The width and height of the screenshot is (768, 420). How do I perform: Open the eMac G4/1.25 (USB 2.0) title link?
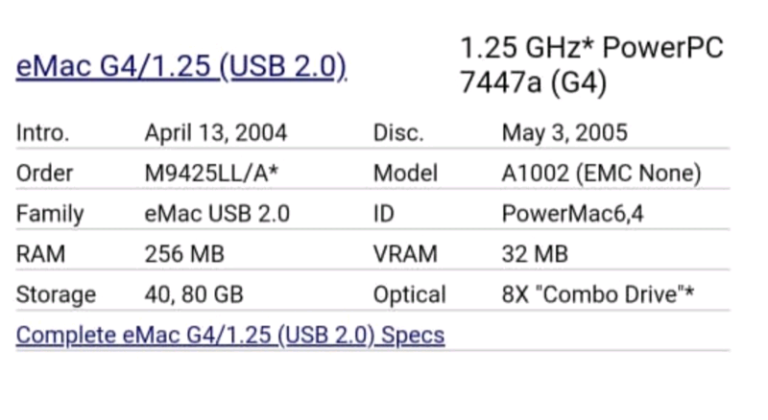(x=181, y=66)
